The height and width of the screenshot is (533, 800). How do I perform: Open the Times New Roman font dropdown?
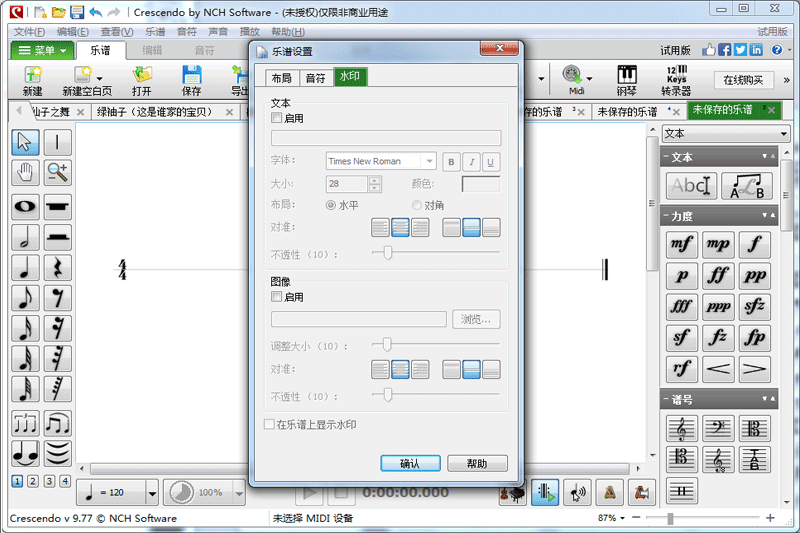pyautogui.click(x=430, y=161)
